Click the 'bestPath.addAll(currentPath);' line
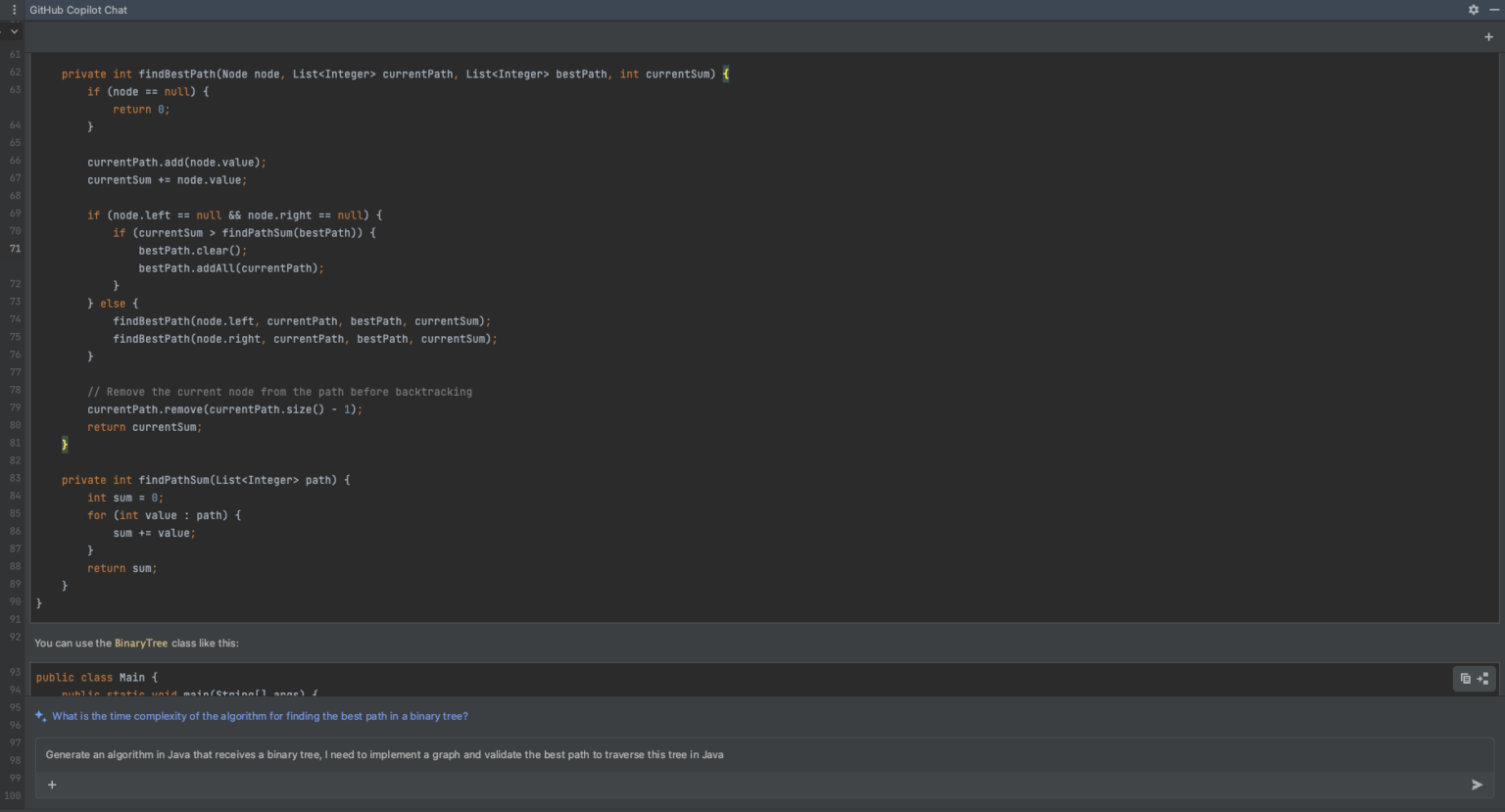The image size is (1505, 812). point(231,268)
